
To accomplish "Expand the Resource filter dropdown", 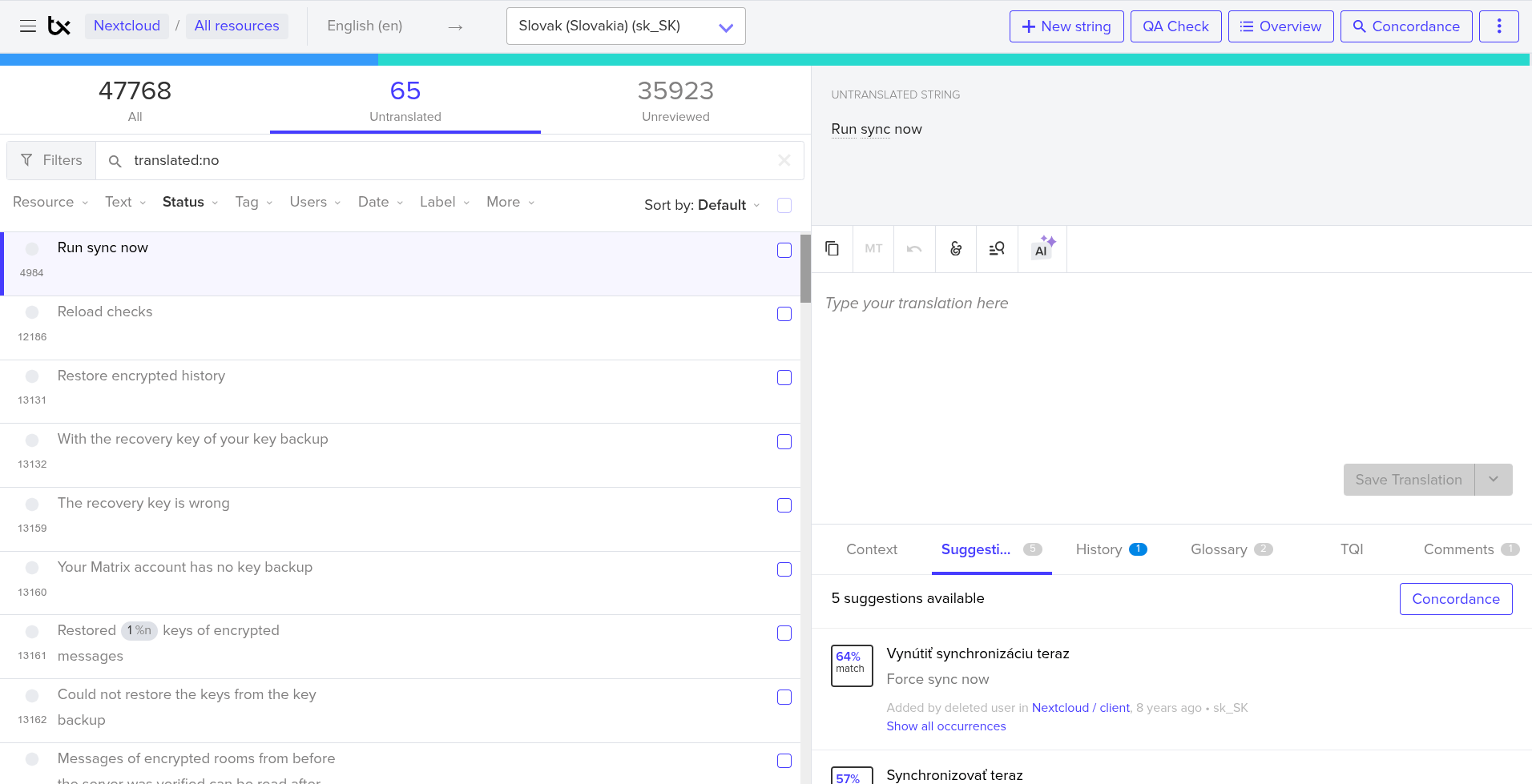I will [x=50, y=203].
